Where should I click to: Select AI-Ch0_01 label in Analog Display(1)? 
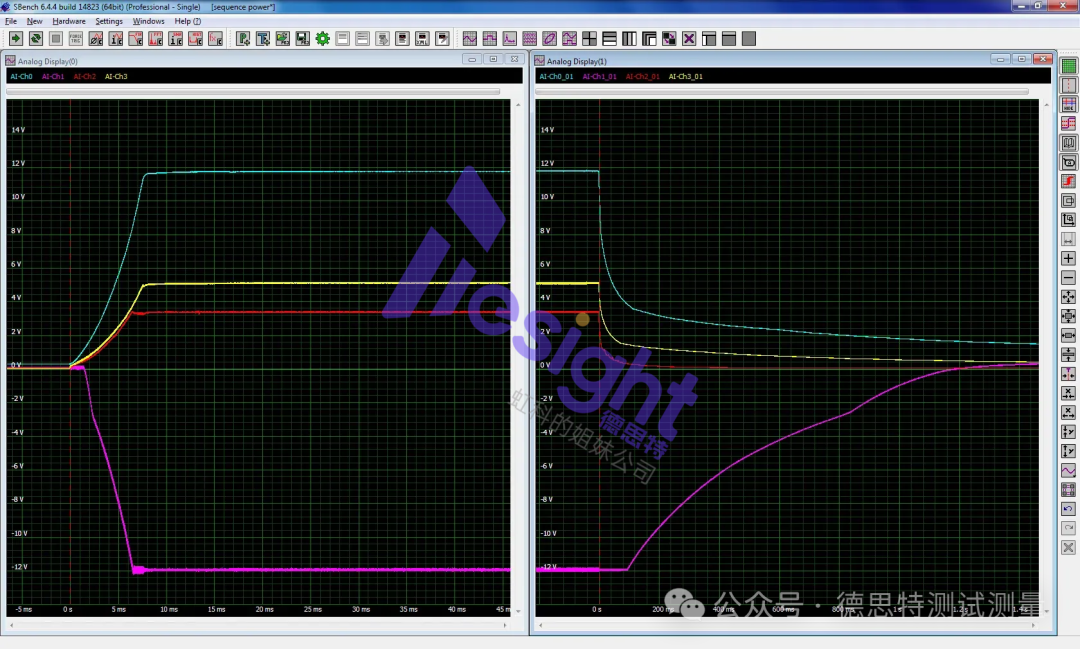(556, 76)
